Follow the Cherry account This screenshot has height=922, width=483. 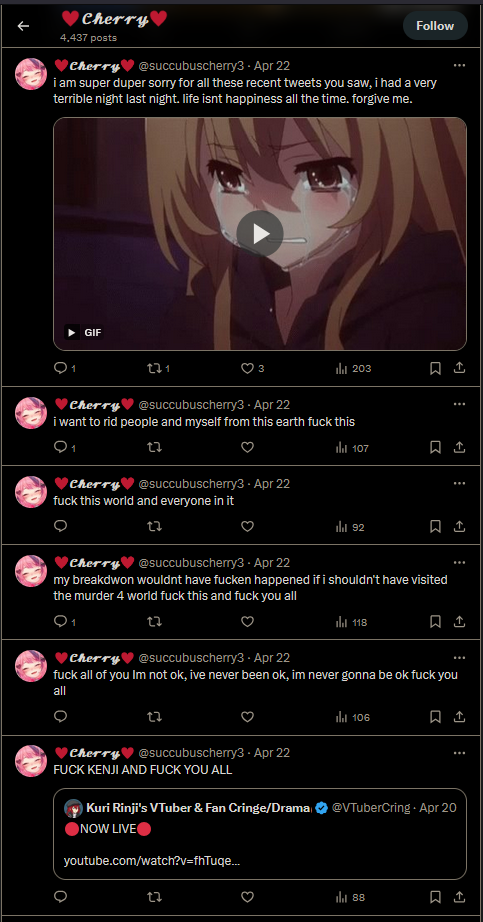(x=435, y=26)
